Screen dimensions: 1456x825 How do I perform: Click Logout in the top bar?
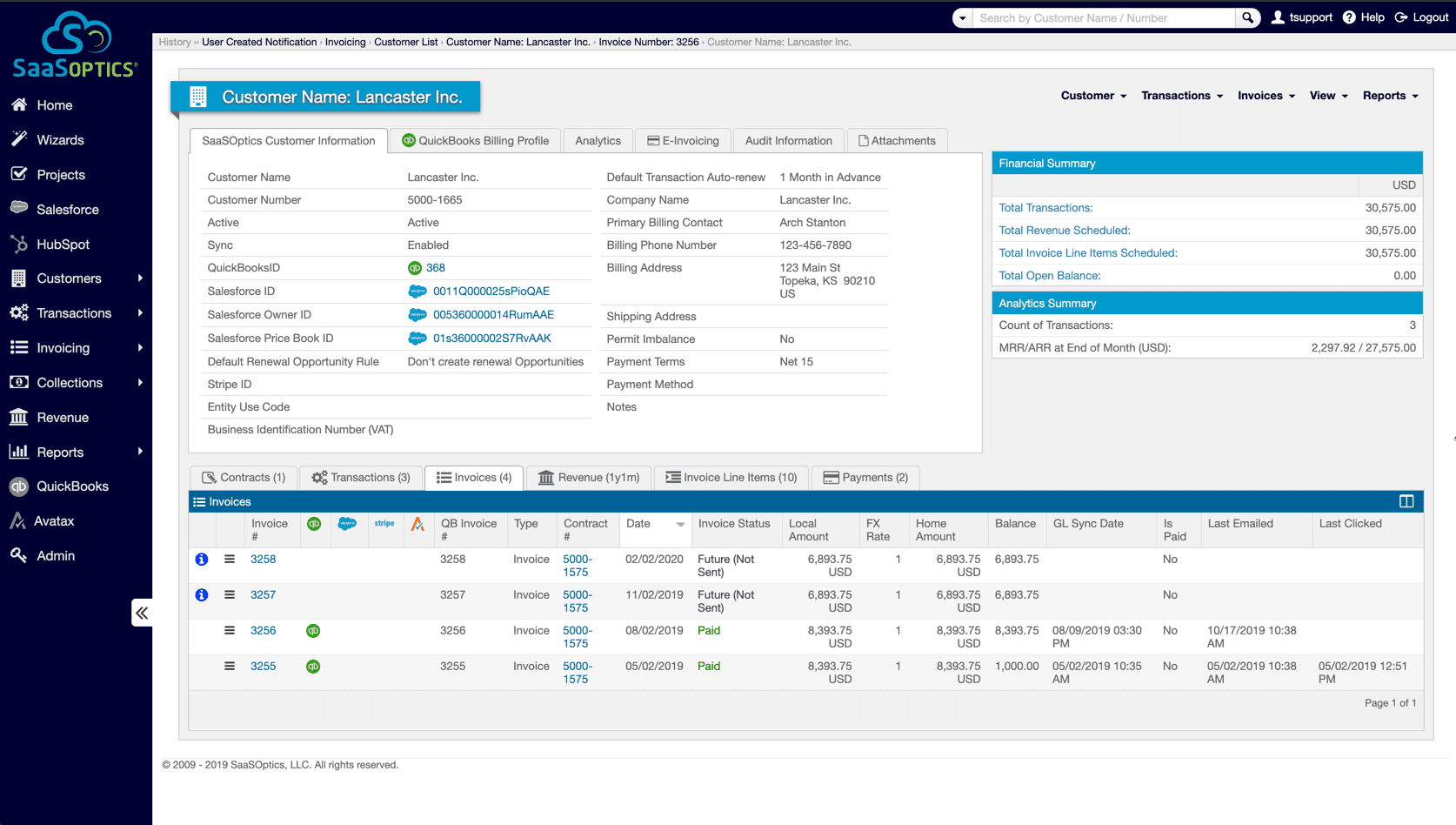tap(1422, 17)
